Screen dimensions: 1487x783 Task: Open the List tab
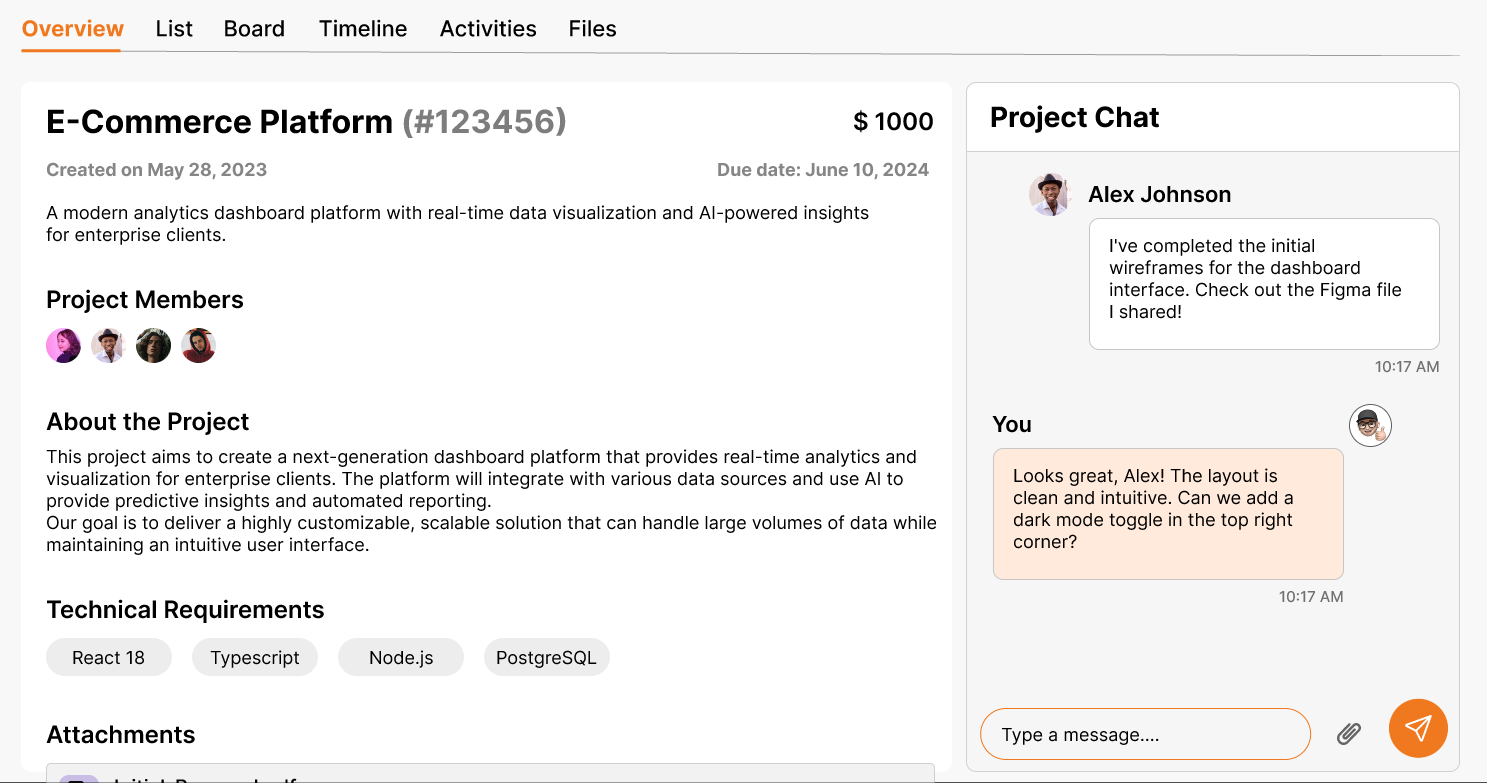coord(174,29)
